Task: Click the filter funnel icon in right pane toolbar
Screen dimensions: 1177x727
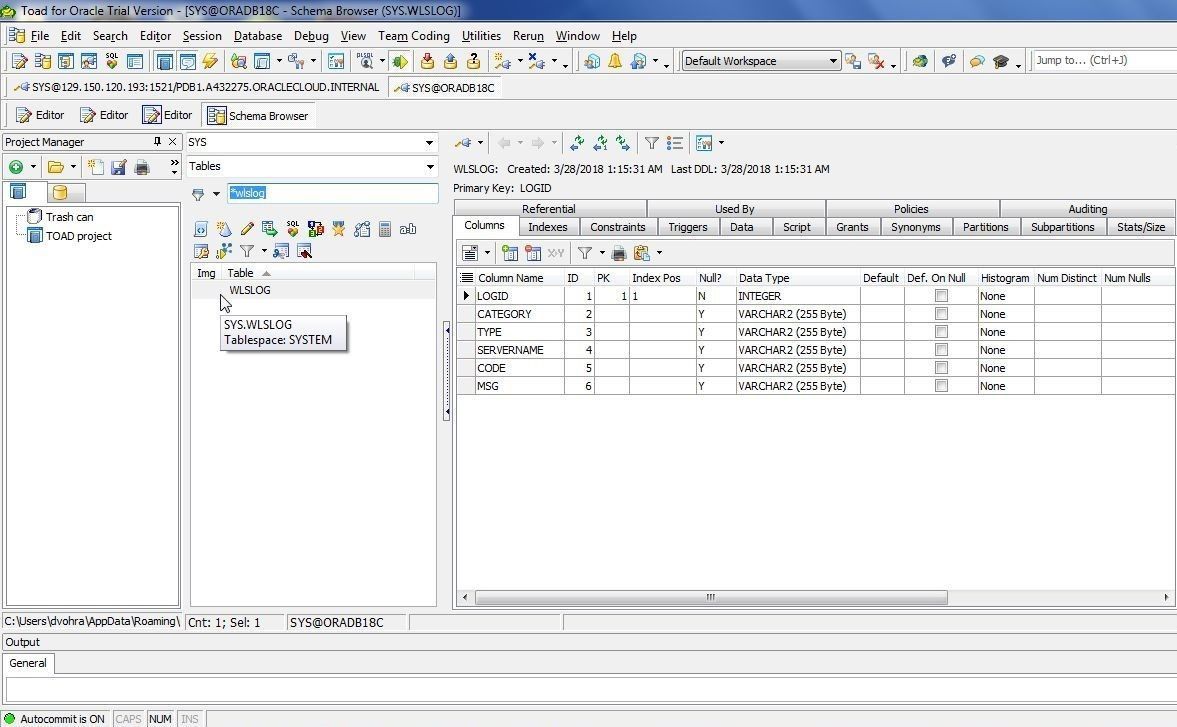Action: pos(652,143)
